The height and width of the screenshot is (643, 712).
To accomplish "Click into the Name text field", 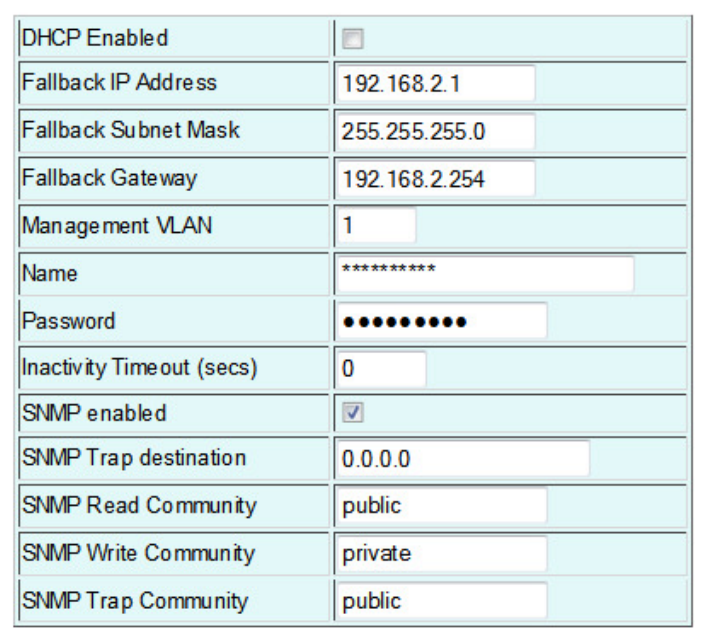I will (x=485, y=273).
